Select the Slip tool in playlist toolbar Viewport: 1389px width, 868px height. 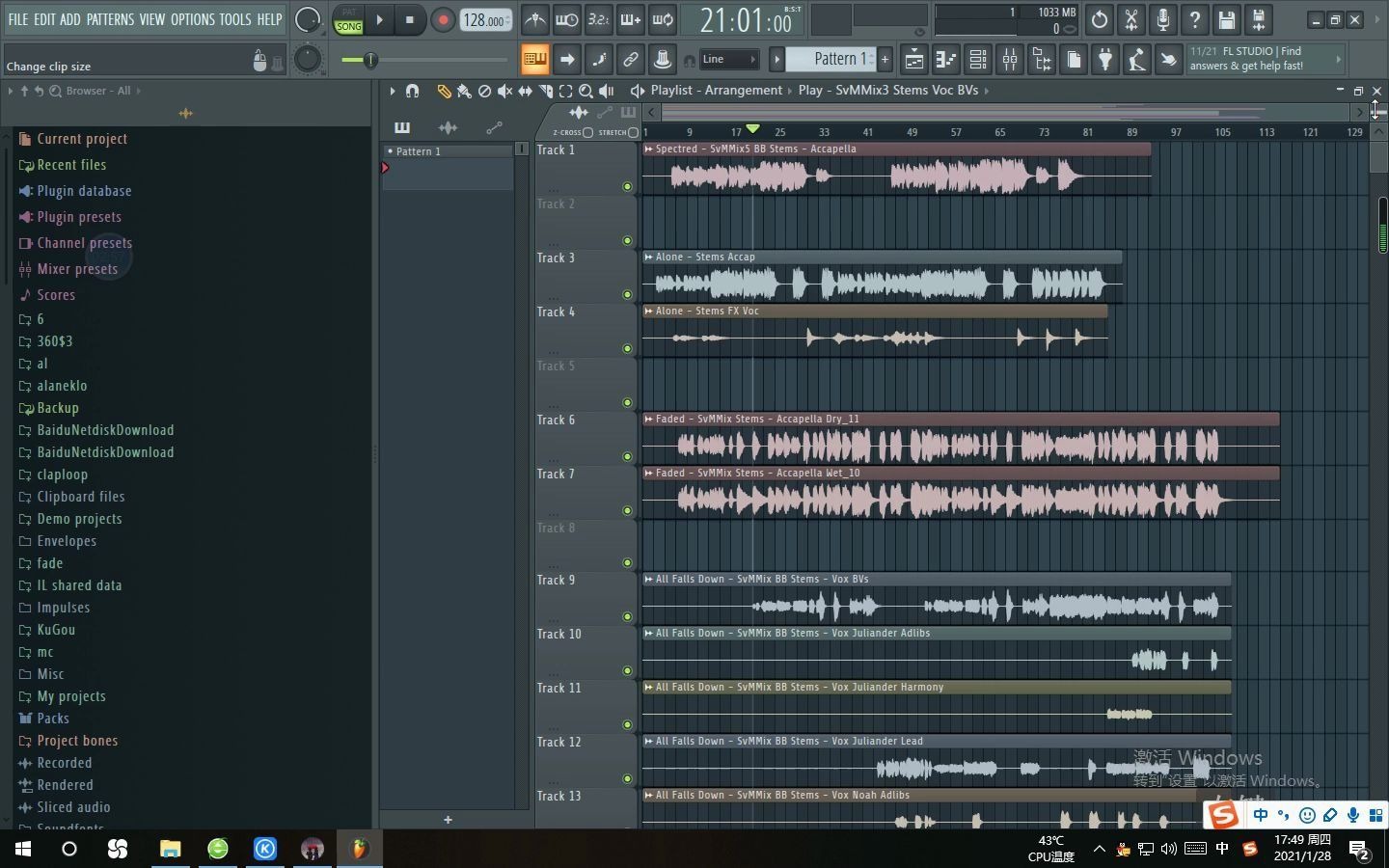click(x=525, y=91)
